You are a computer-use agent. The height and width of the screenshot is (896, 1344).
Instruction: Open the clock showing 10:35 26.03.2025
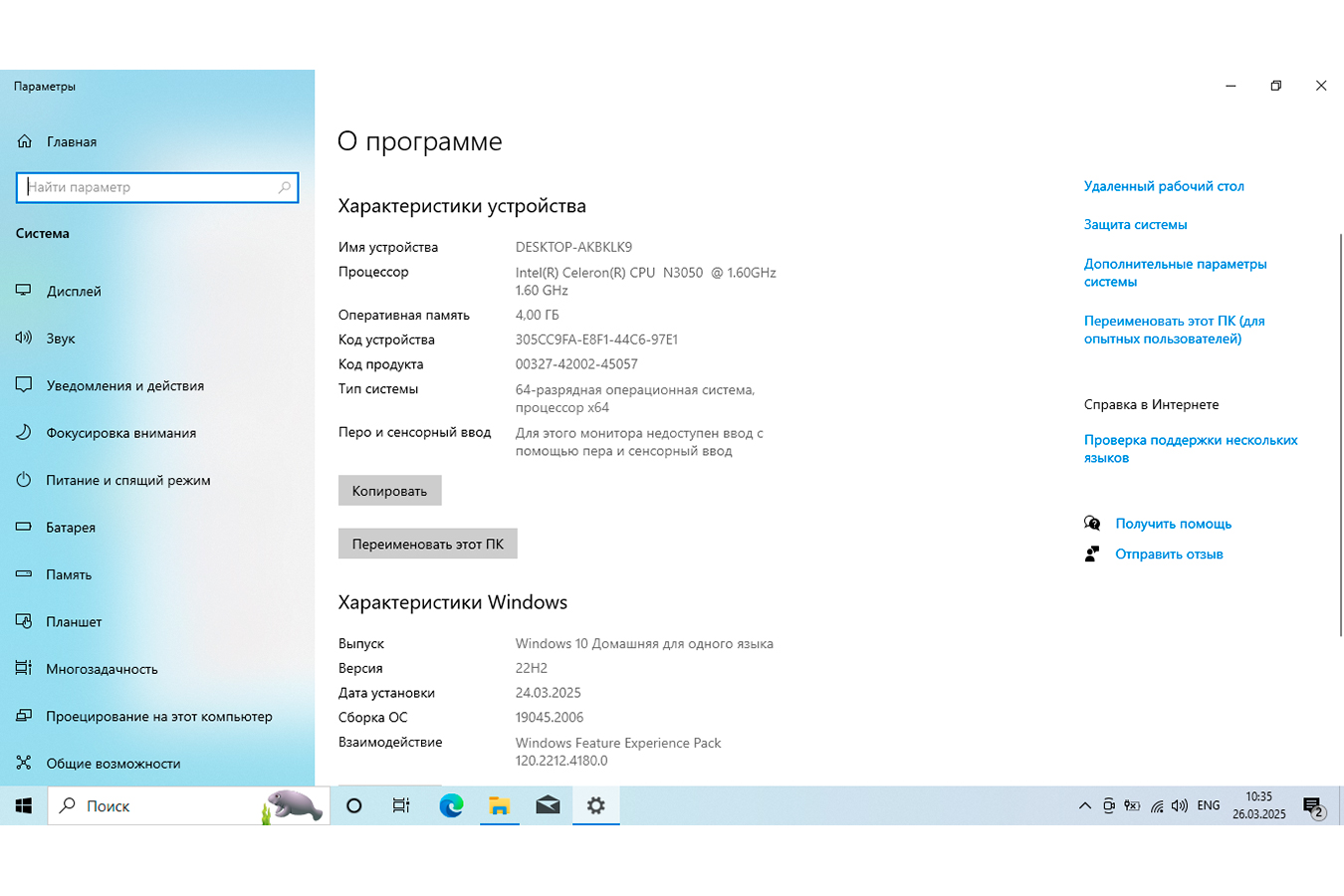point(1258,805)
